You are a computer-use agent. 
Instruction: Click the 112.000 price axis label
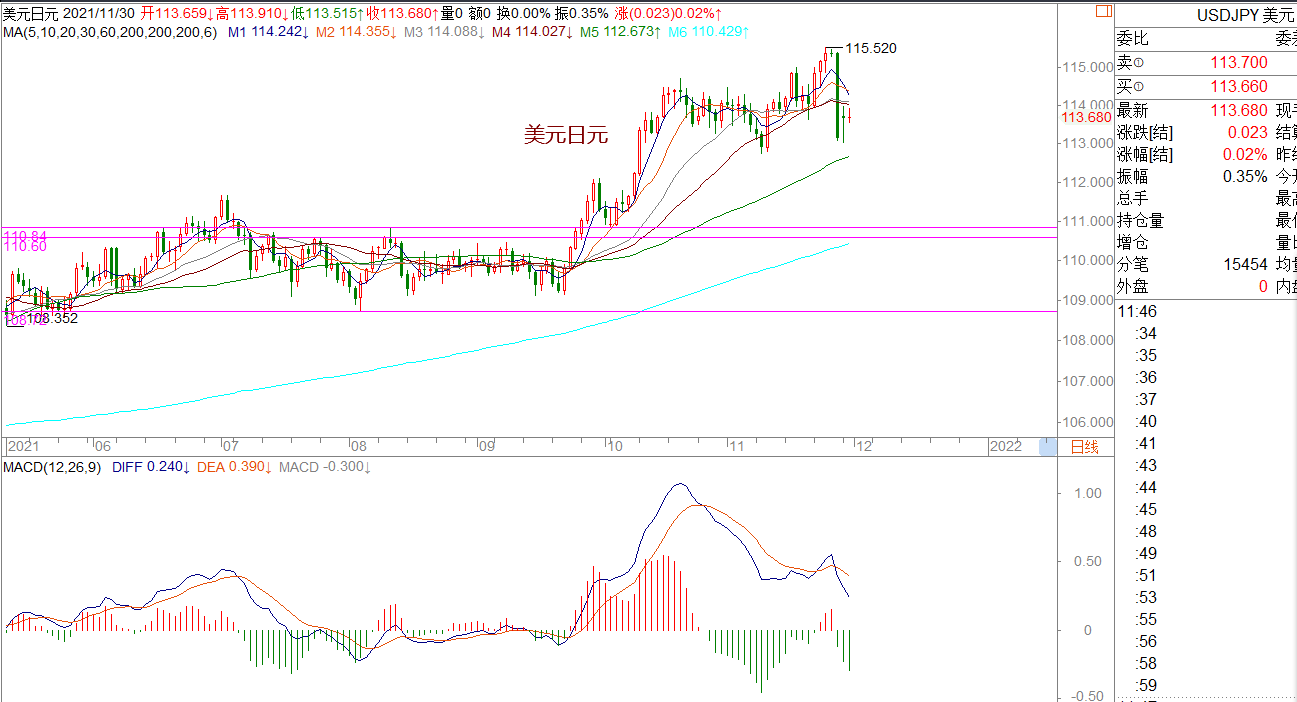[1087, 182]
